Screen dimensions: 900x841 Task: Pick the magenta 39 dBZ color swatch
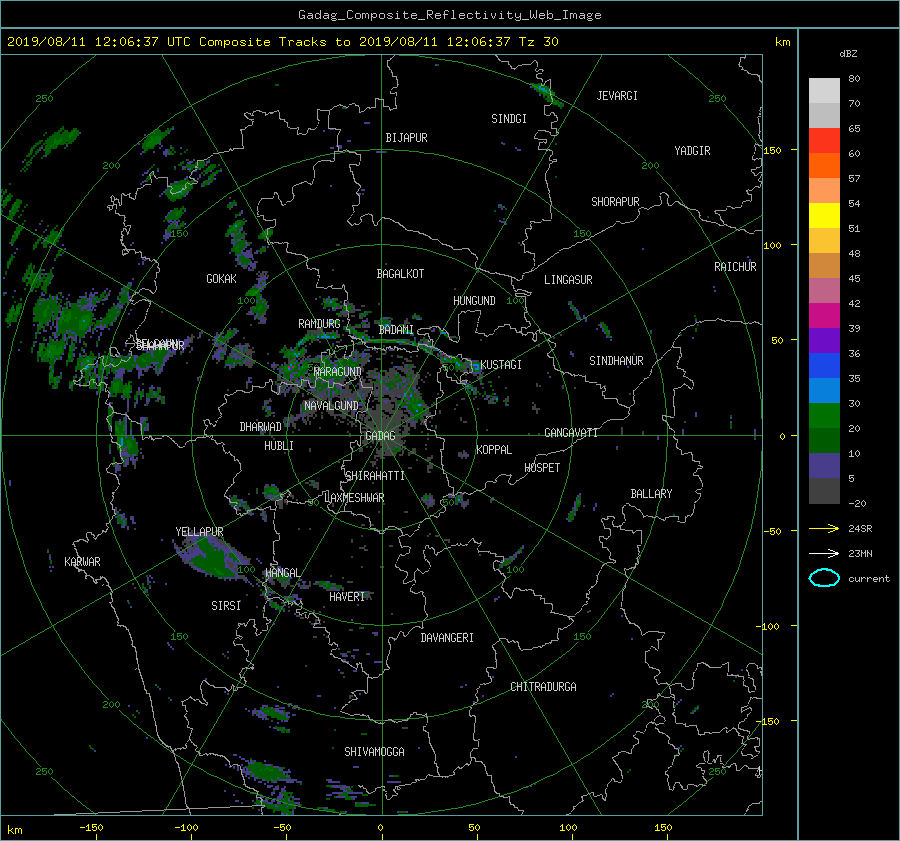coord(824,316)
